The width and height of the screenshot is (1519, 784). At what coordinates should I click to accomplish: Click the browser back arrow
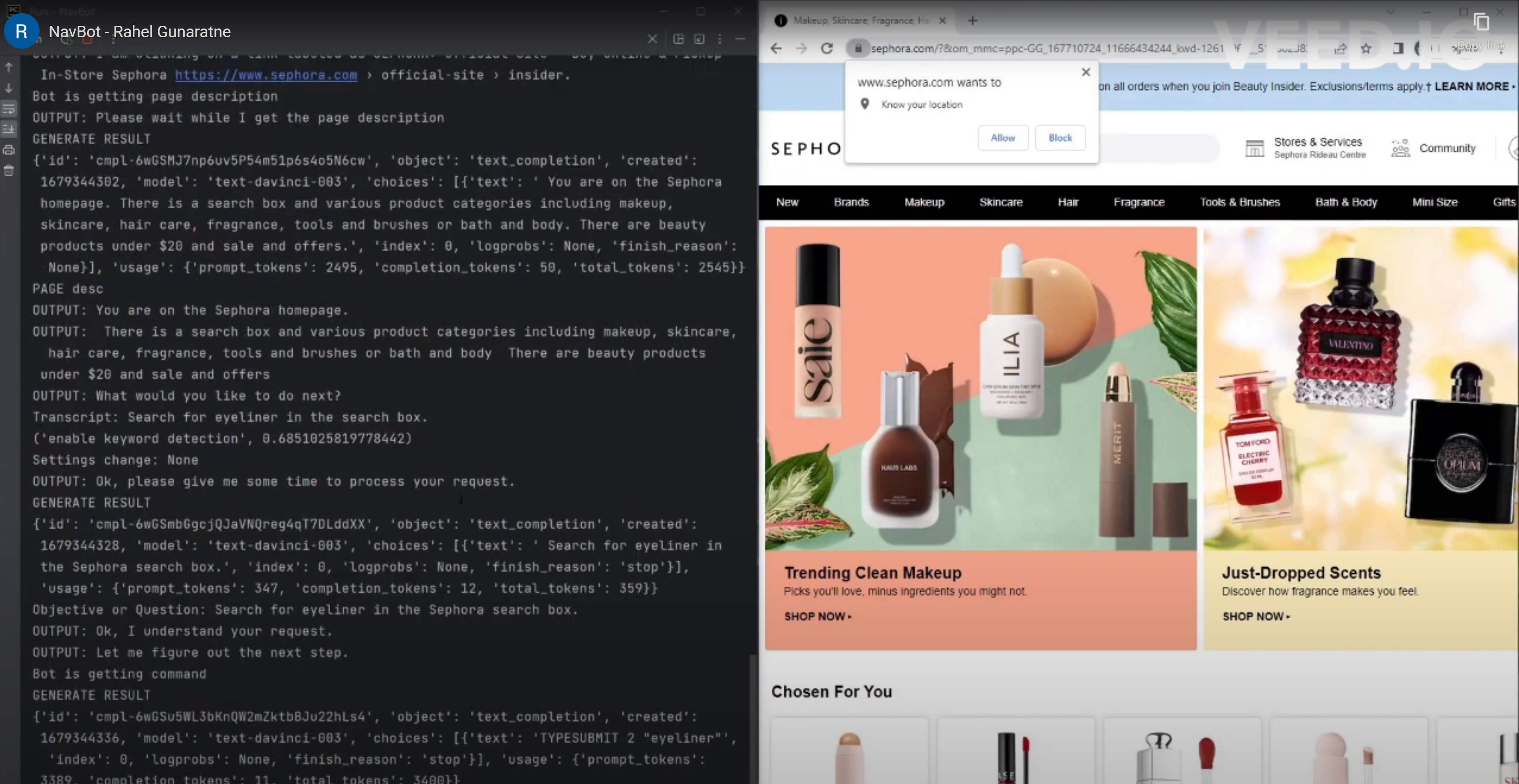coord(776,48)
